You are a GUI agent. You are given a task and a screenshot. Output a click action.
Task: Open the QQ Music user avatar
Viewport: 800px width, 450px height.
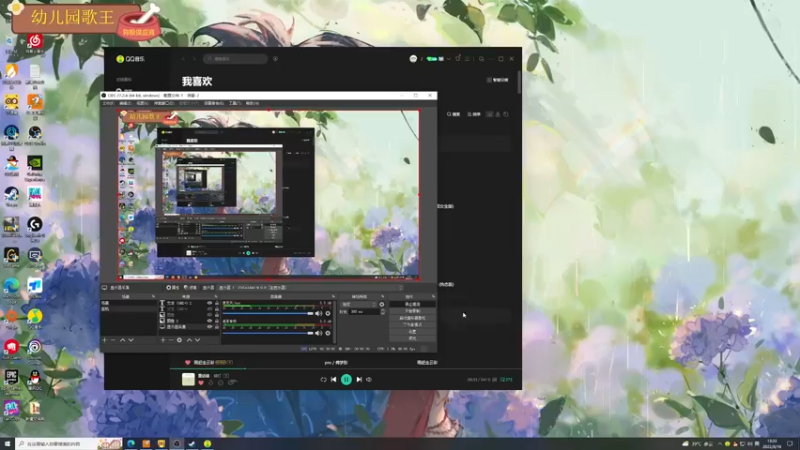413,59
